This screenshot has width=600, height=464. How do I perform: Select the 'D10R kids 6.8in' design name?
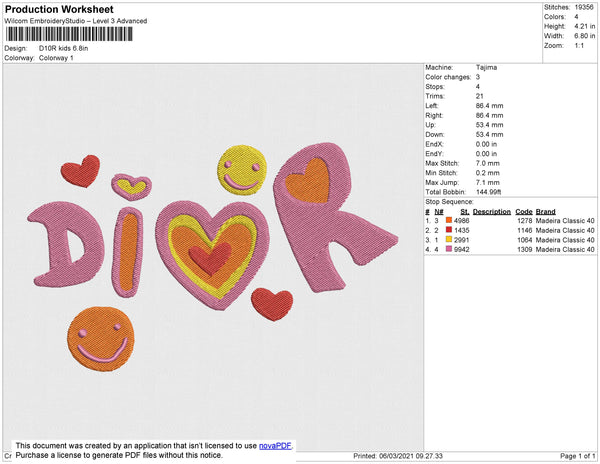64,48
